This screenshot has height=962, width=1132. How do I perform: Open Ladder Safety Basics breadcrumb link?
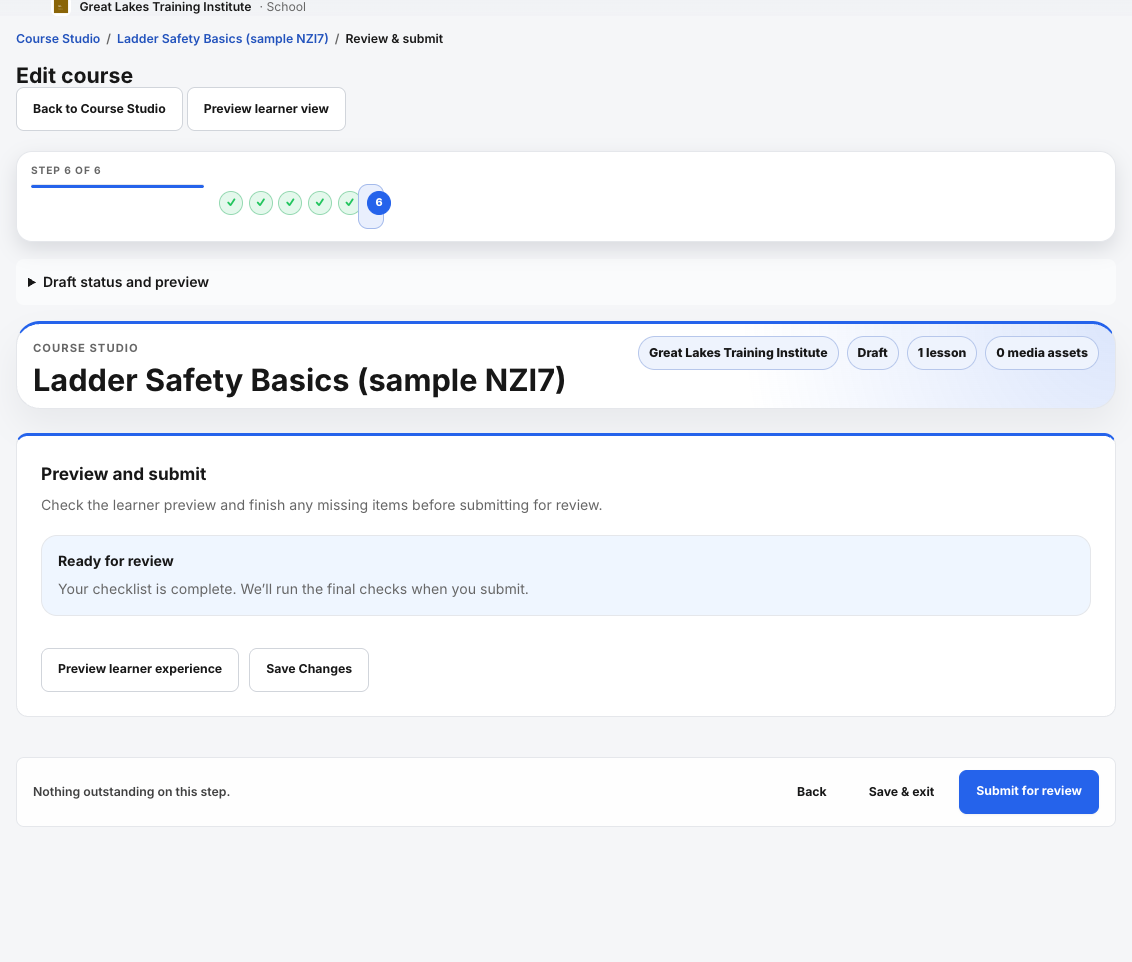click(222, 39)
